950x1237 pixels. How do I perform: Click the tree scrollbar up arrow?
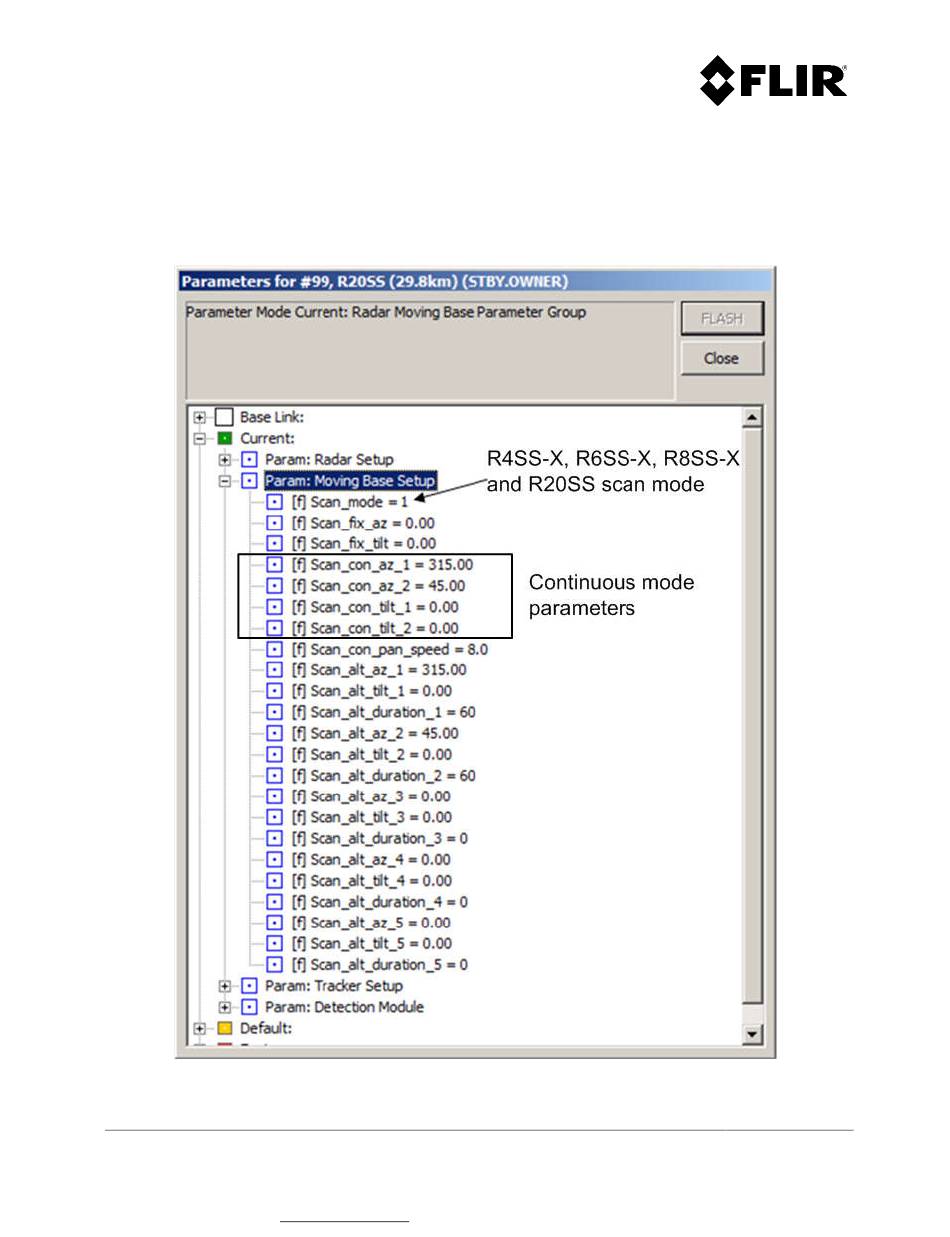click(753, 417)
